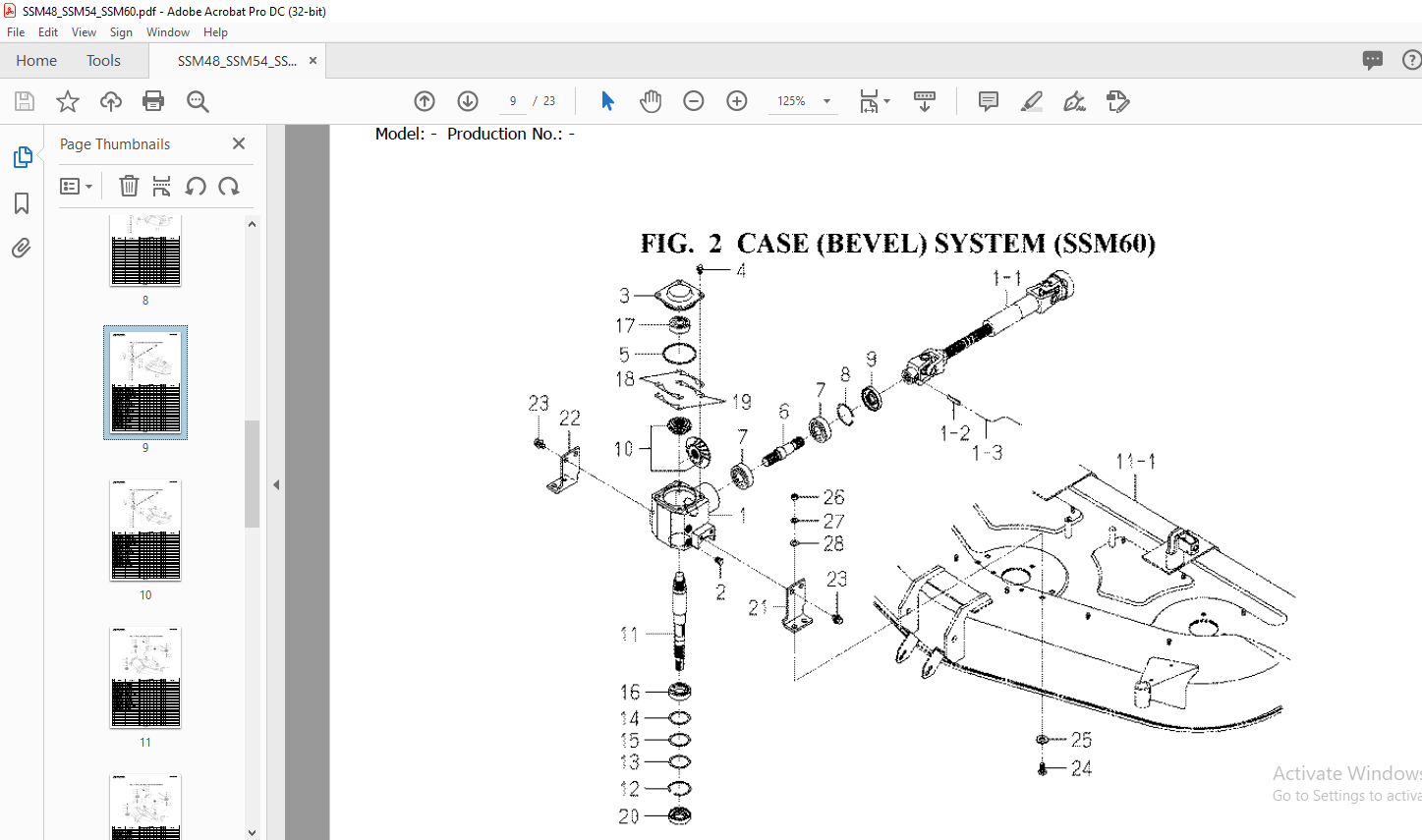Open thumbnails options dropdown menu
1422x840 pixels.
pyautogui.click(x=76, y=186)
